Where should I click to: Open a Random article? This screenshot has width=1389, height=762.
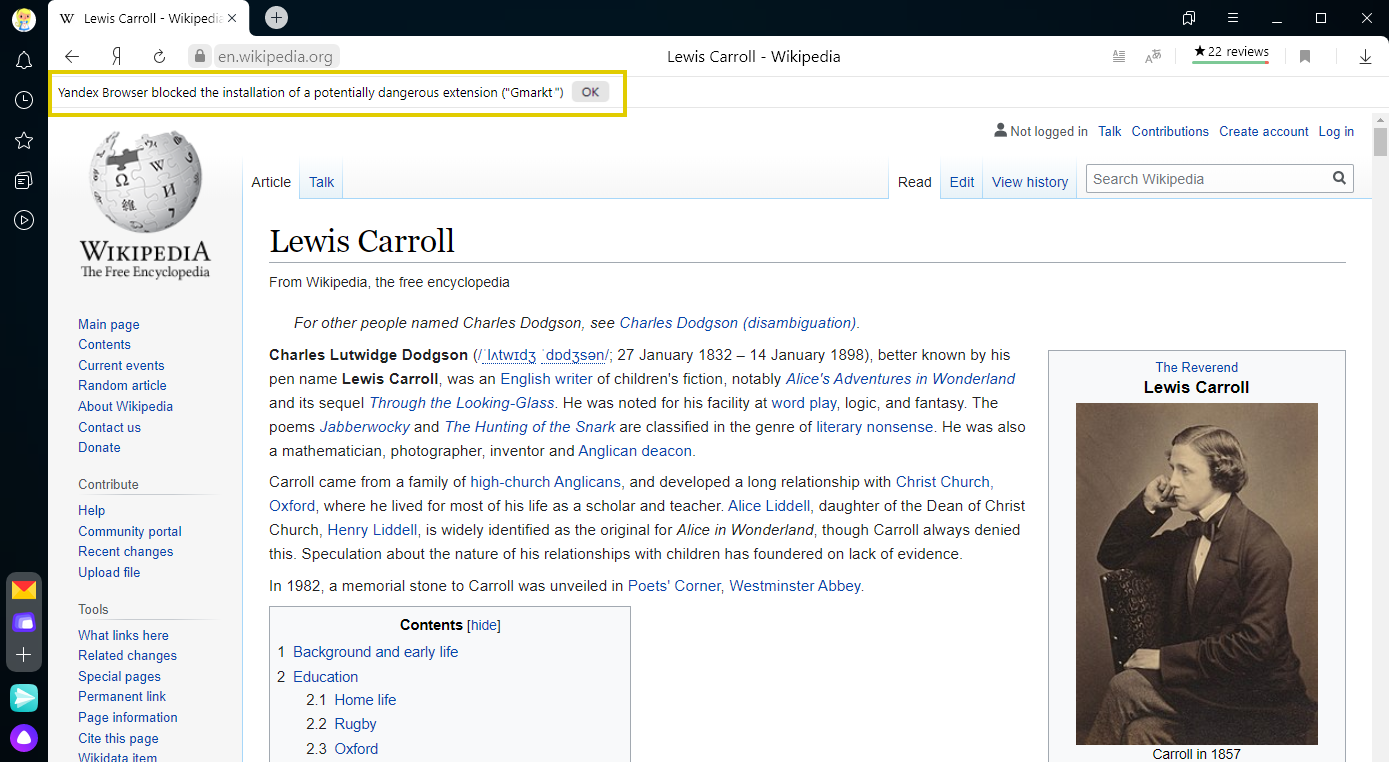click(x=122, y=385)
